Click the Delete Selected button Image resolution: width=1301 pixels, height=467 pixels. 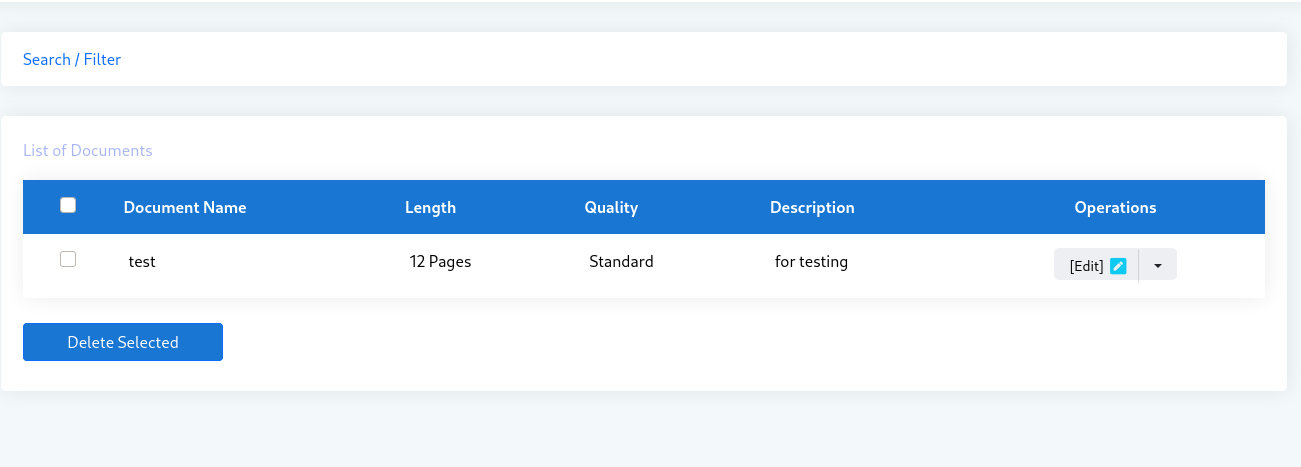(123, 342)
